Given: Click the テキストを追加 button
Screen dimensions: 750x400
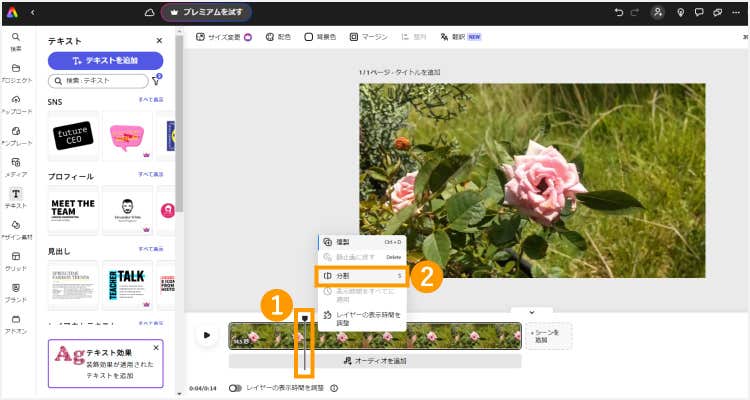Looking at the screenshot, I should (x=105, y=61).
